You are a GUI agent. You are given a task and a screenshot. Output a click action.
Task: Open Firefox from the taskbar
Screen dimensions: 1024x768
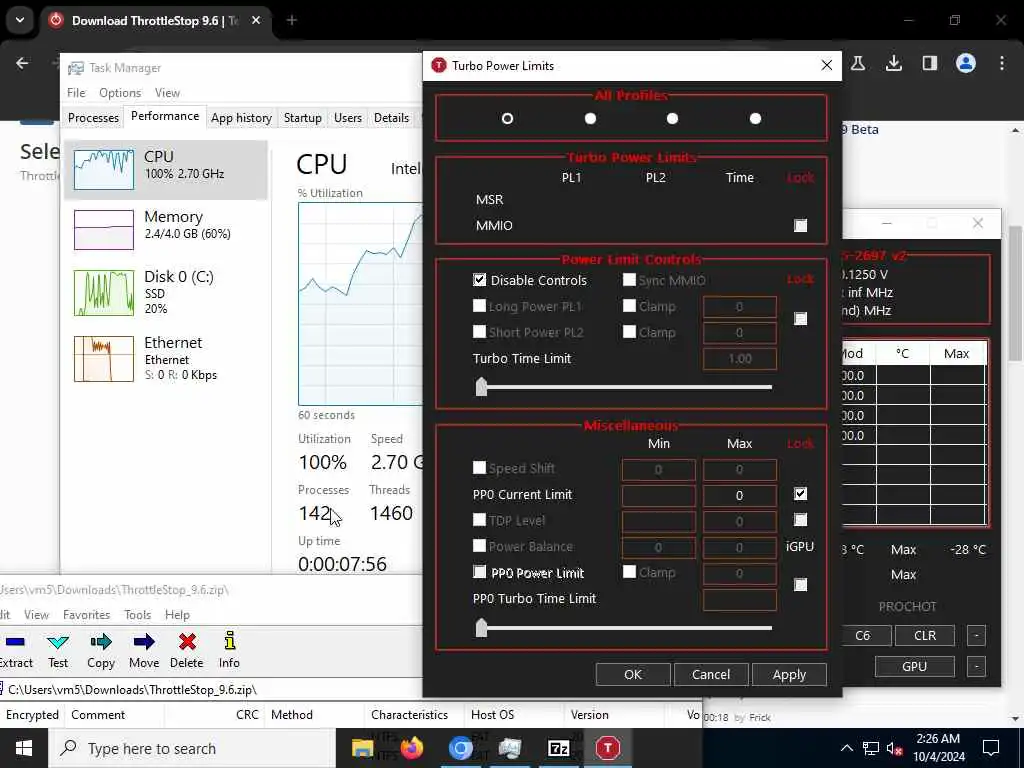(x=411, y=748)
